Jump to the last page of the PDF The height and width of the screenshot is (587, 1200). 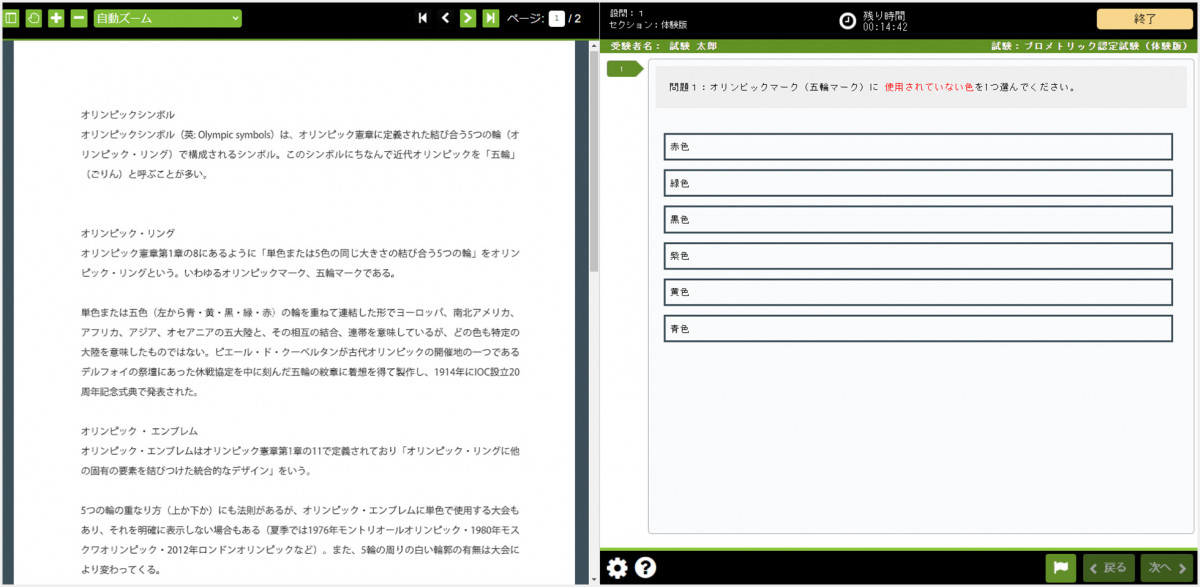coord(489,16)
